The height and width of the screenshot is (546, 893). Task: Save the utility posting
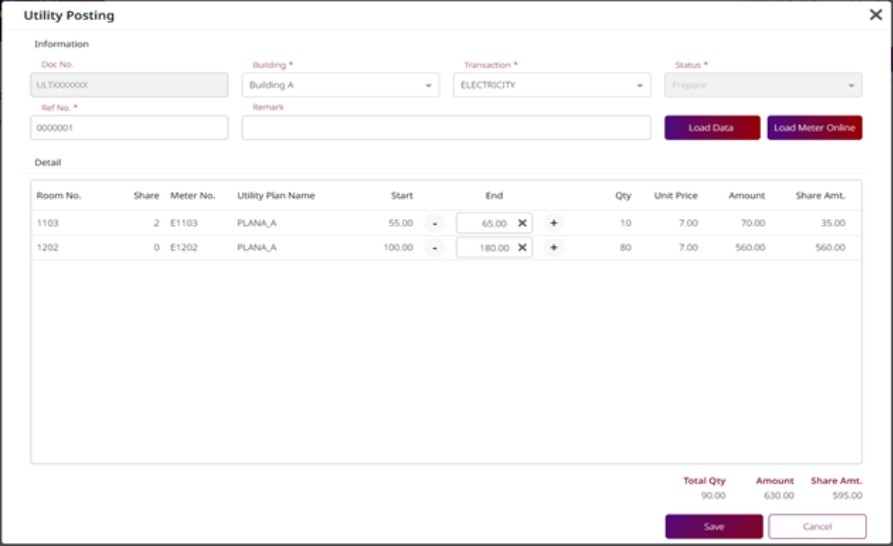click(714, 526)
